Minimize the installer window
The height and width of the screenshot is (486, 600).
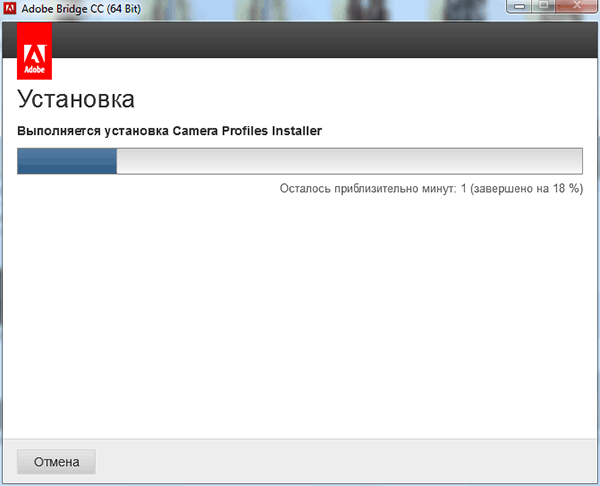(519, 7)
